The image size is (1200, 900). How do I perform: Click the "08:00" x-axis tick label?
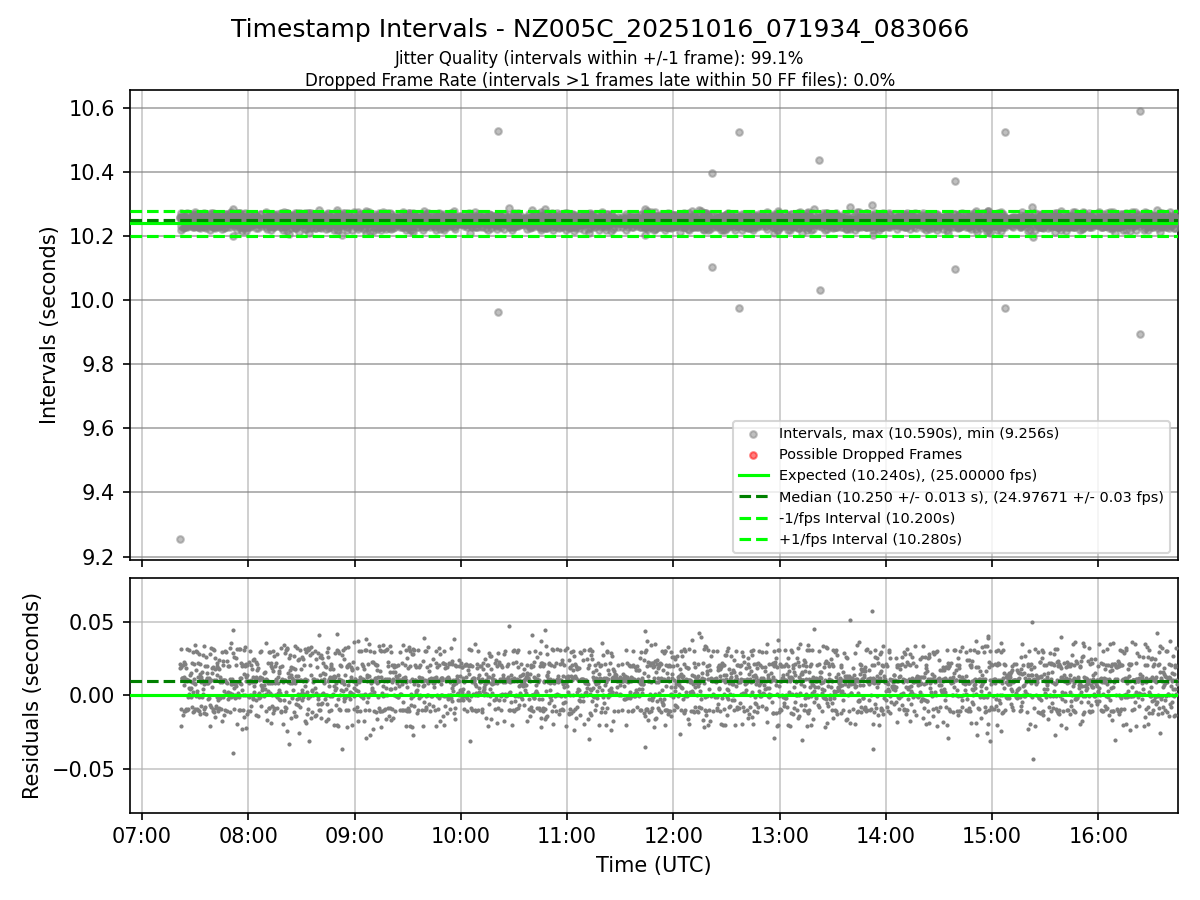click(x=248, y=835)
